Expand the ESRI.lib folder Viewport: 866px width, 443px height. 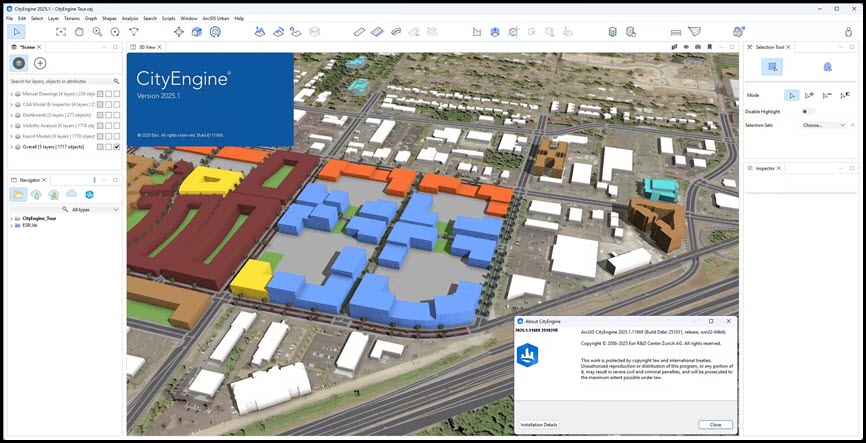[11, 225]
